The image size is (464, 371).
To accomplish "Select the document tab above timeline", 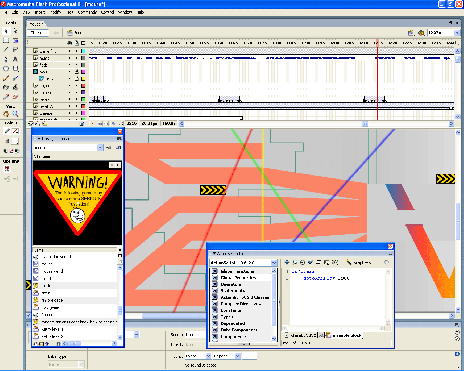I will pos(36,24).
